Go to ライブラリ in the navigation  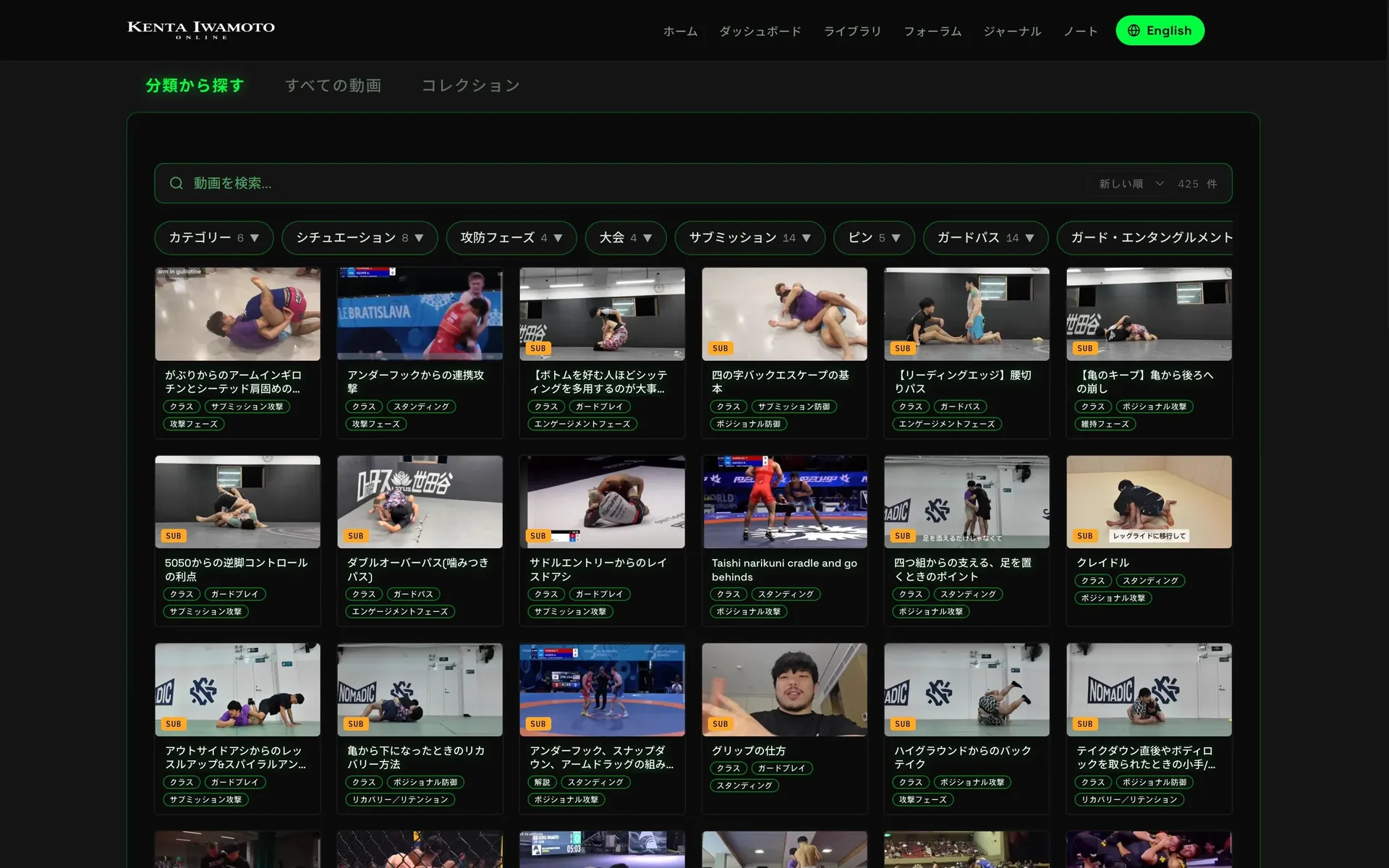(x=852, y=31)
